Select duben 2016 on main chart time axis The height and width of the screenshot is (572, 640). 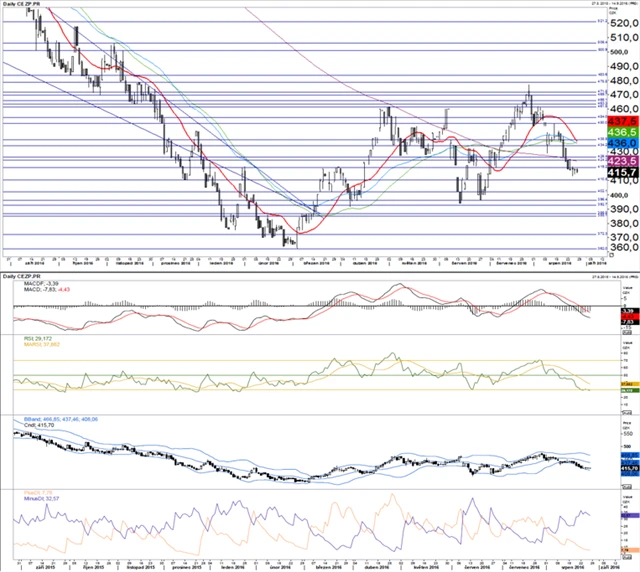tap(358, 264)
